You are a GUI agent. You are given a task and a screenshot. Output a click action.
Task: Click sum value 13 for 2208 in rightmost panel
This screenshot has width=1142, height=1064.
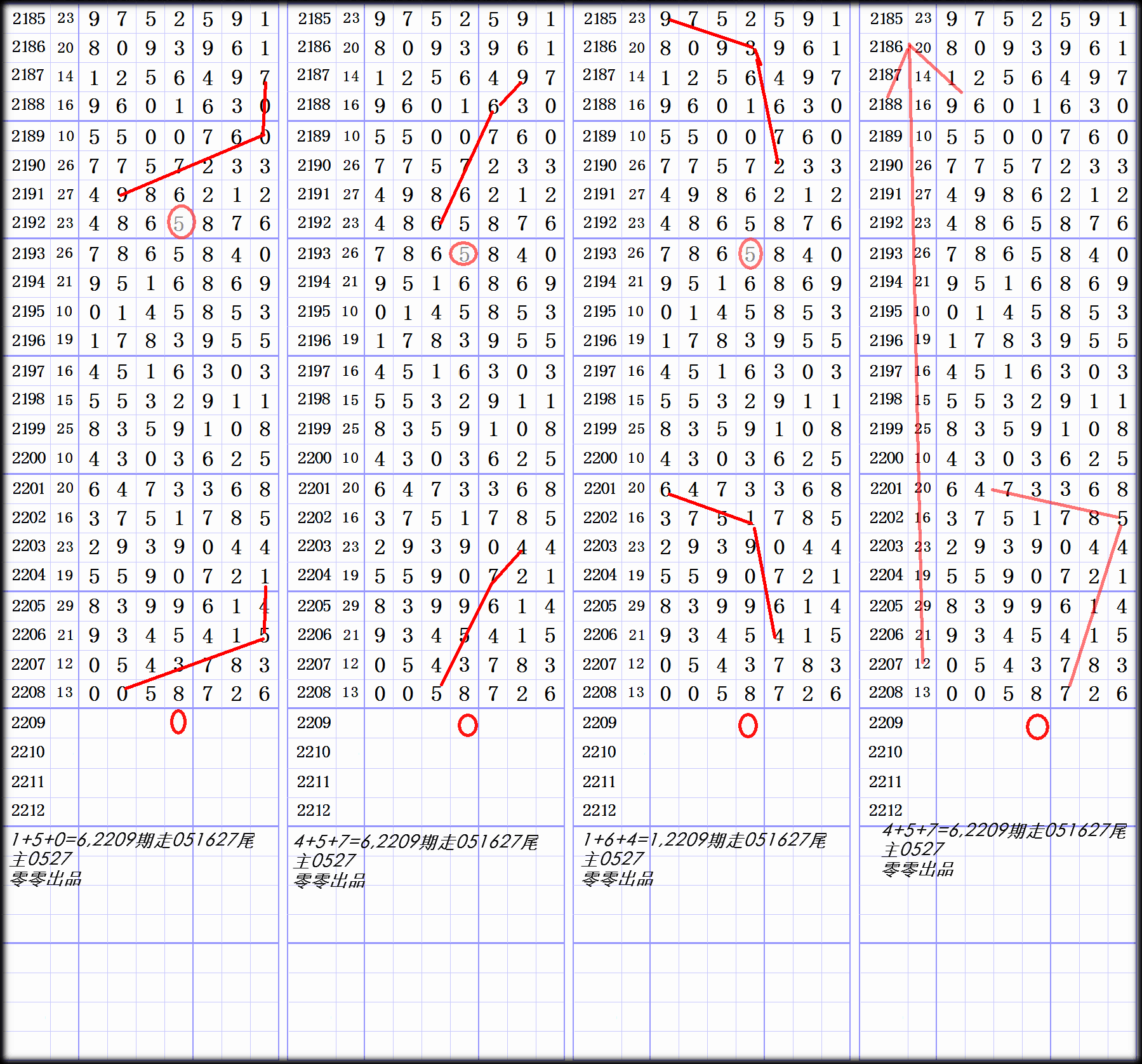pos(923,692)
